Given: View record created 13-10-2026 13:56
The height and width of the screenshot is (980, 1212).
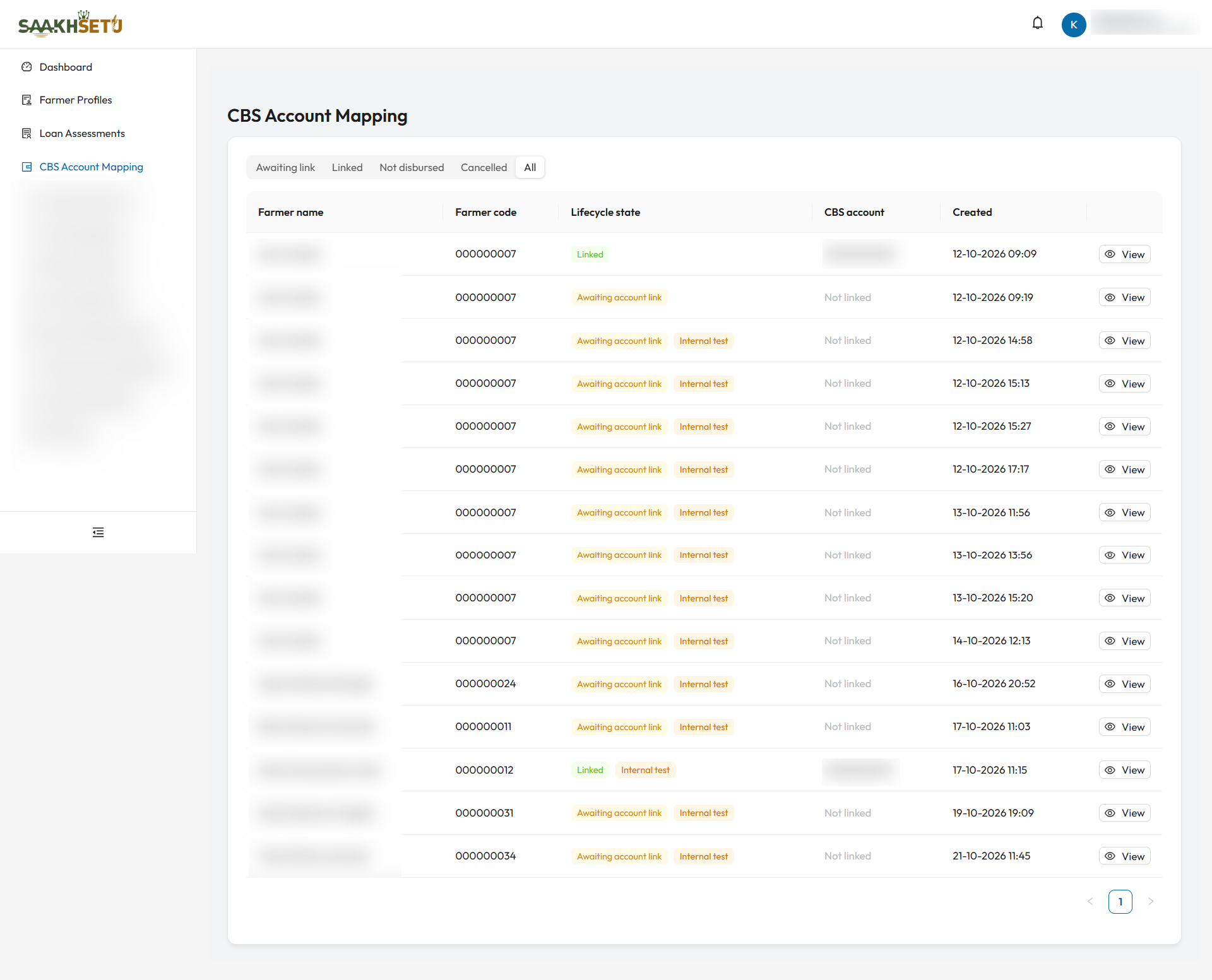Looking at the screenshot, I should 1124,555.
